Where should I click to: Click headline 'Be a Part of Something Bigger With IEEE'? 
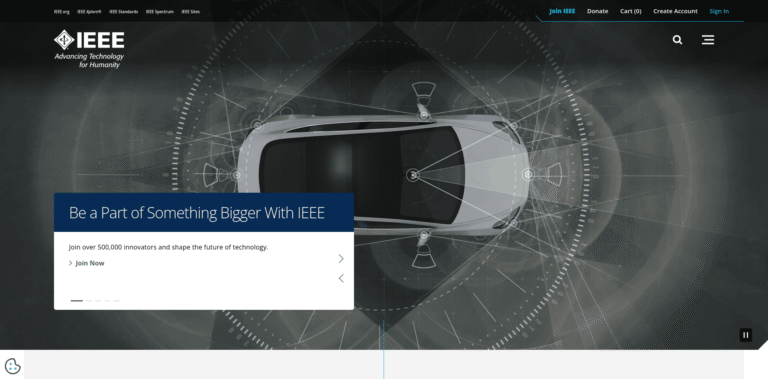(197, 213)
